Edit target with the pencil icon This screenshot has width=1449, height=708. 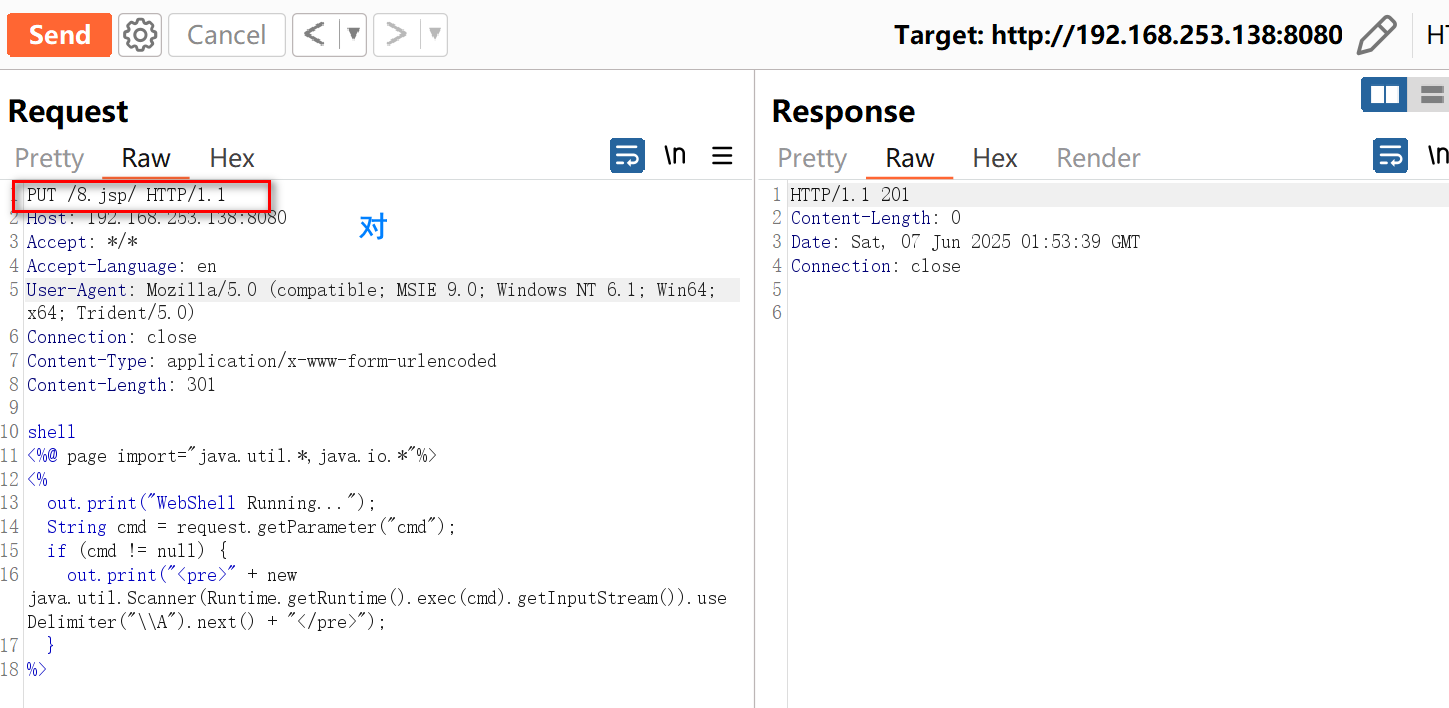tap(1377, 35)
